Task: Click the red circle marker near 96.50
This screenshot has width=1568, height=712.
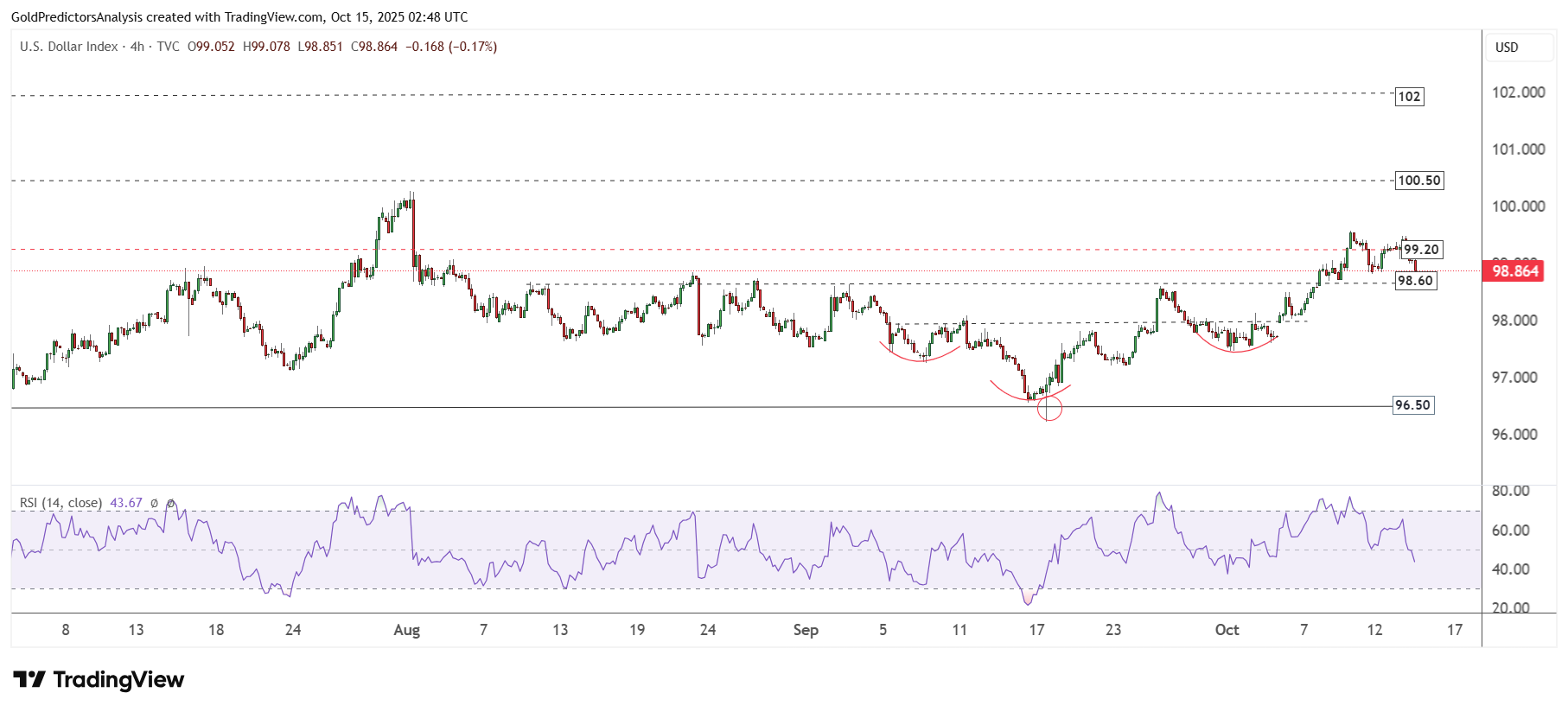Action: click(1048, 408)
